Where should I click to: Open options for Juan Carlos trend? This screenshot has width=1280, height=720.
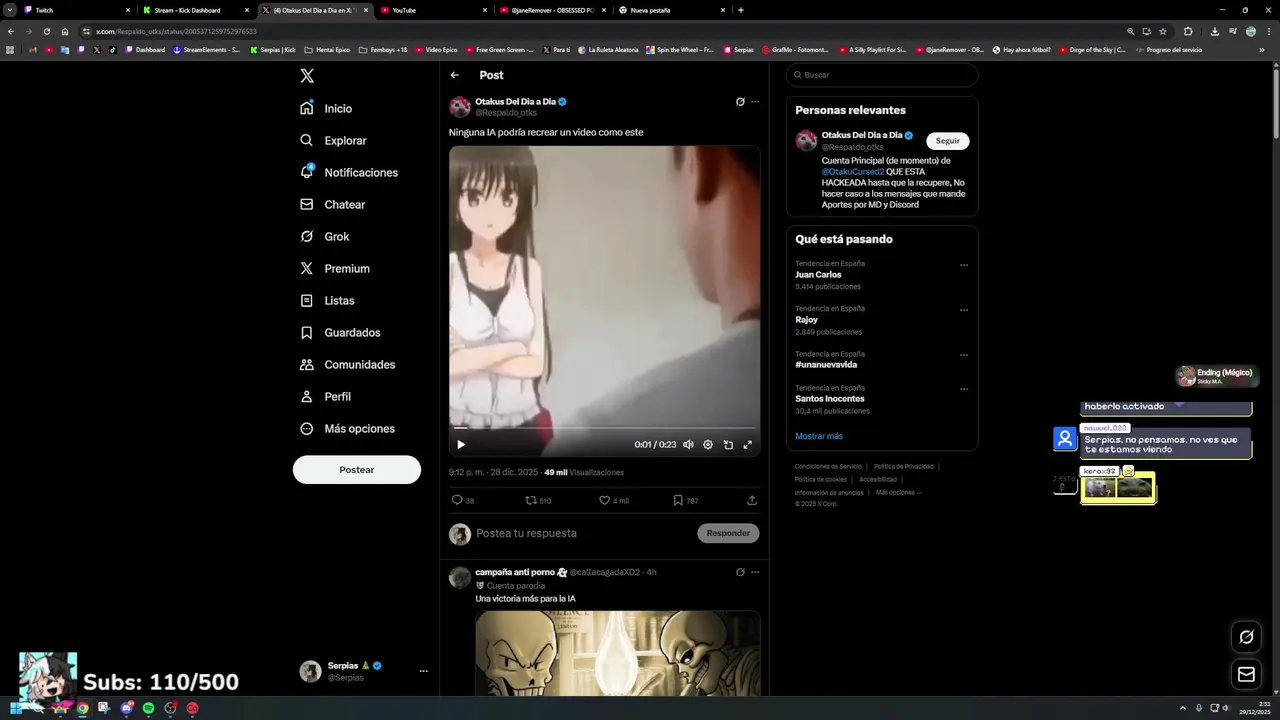click(964, 265)
